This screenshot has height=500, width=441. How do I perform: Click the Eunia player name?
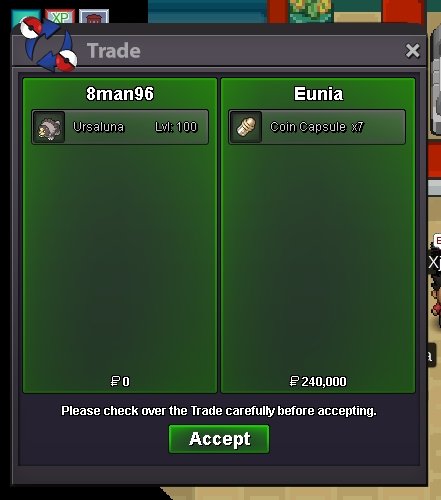[318, 94]
